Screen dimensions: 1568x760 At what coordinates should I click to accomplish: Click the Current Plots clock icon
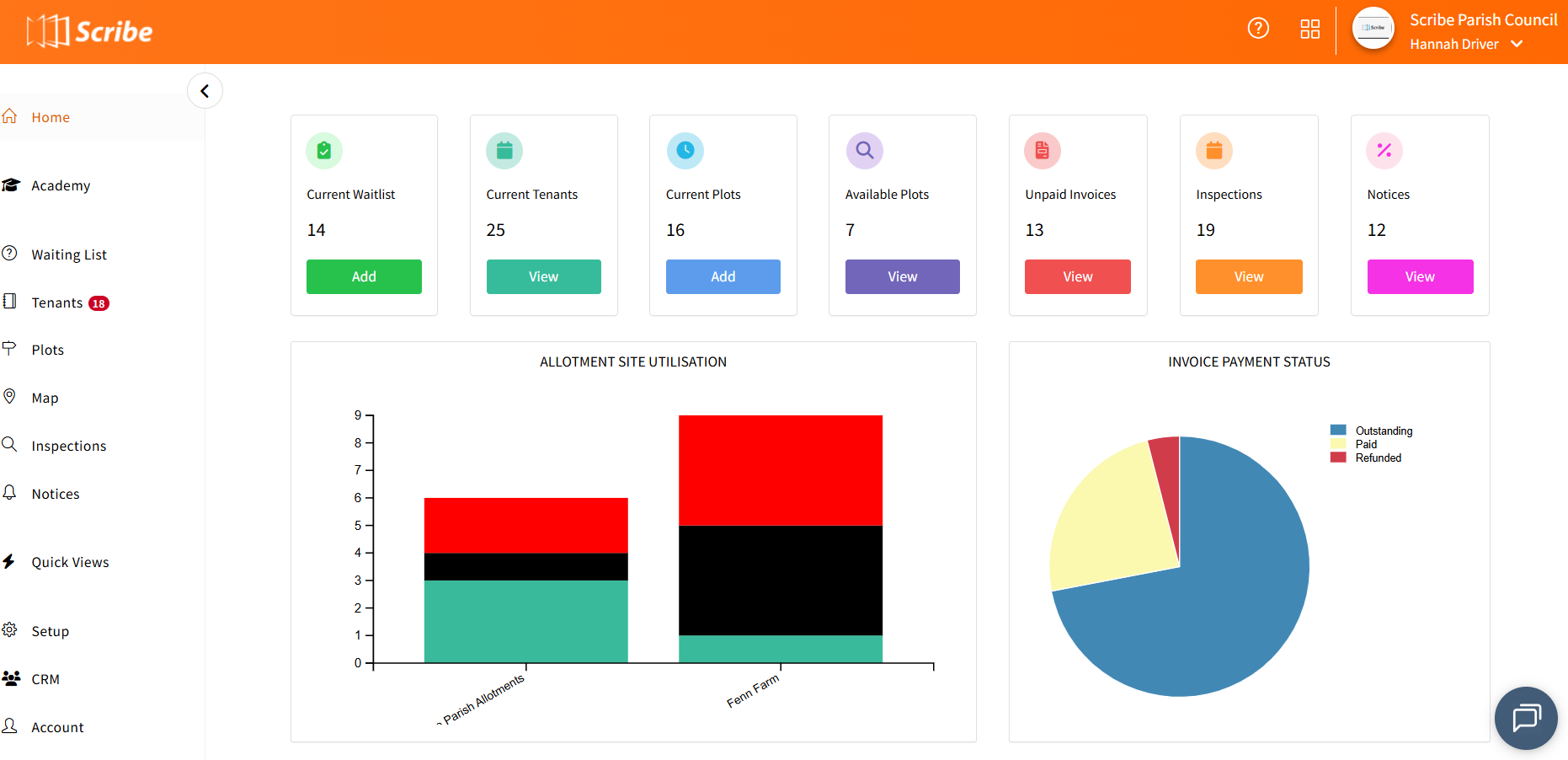pos(685,151)
